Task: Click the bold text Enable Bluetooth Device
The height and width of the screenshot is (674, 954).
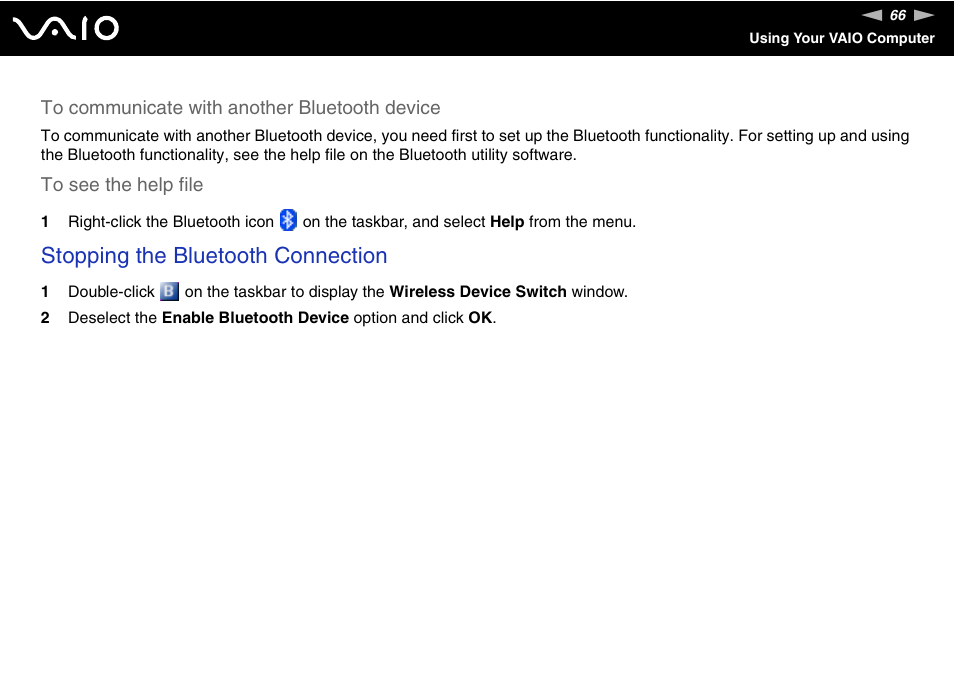Action: 256,318
